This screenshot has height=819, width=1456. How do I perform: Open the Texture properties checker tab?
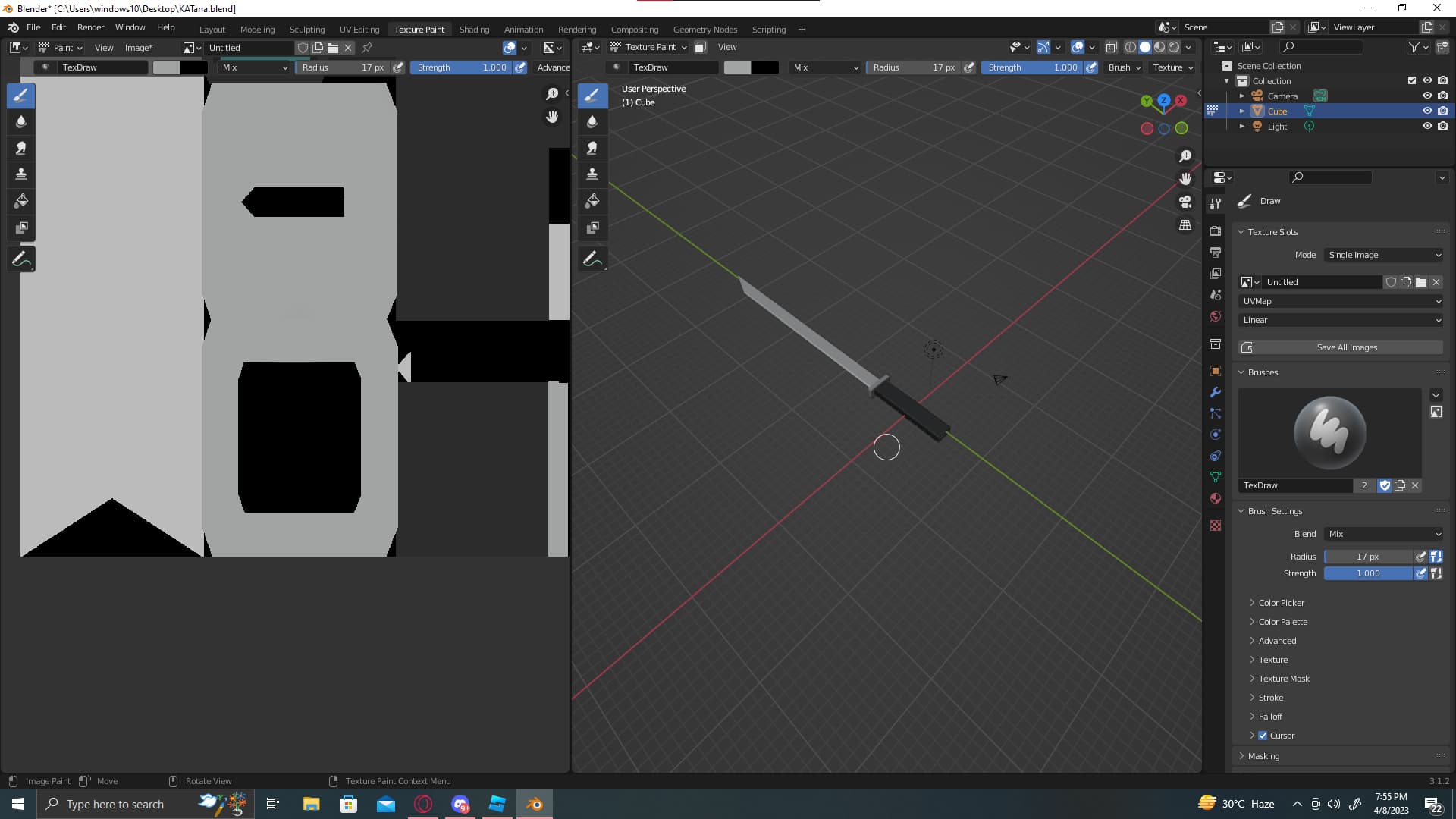1216,526
